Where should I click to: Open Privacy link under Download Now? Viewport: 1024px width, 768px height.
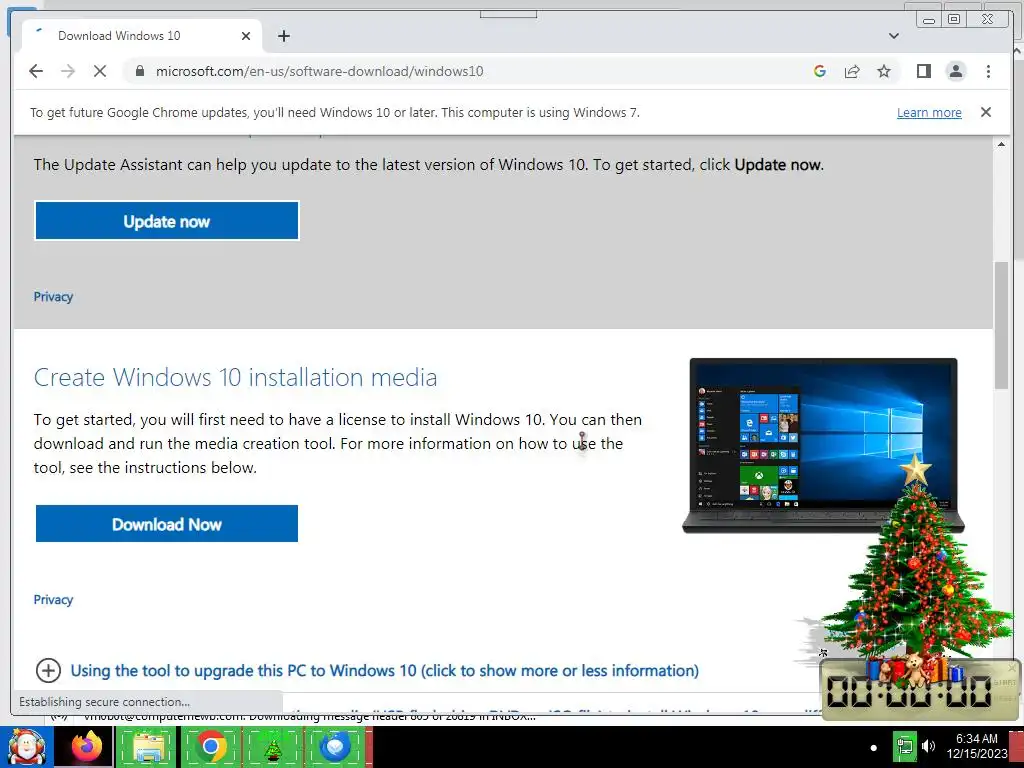[x=53, y=600]
